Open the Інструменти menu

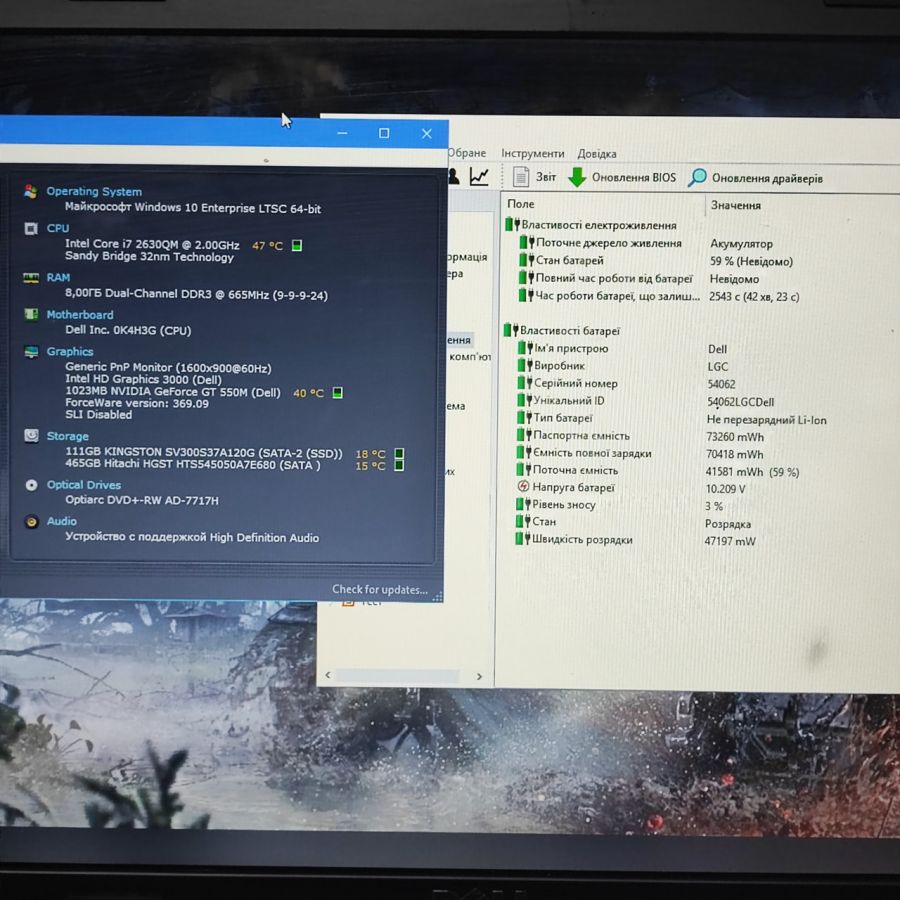[533, 154]
